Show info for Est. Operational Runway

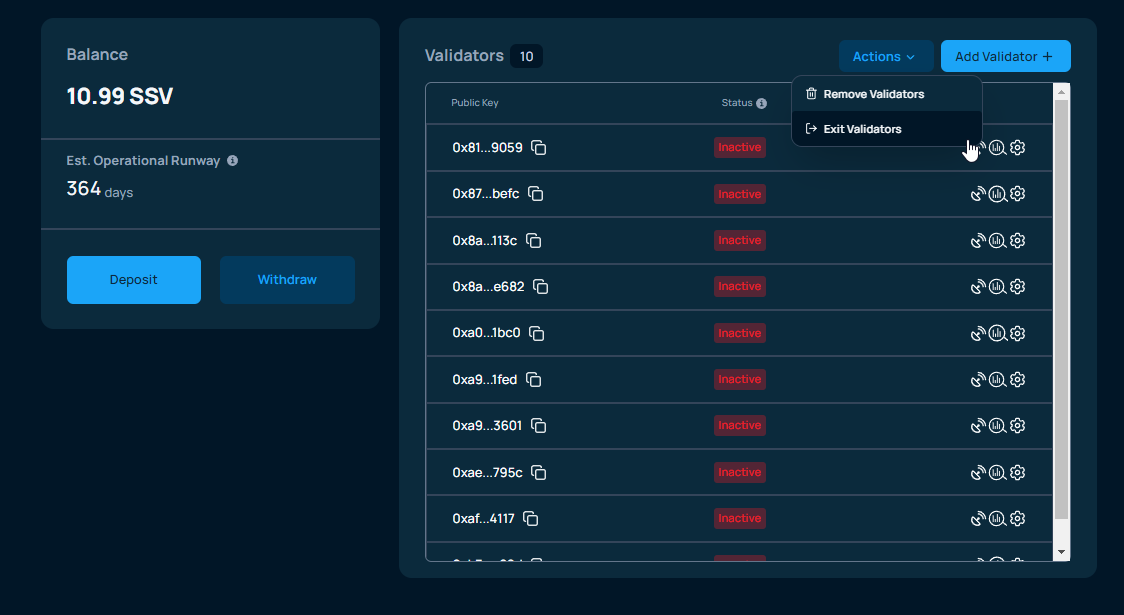click(x=232, y=161)
